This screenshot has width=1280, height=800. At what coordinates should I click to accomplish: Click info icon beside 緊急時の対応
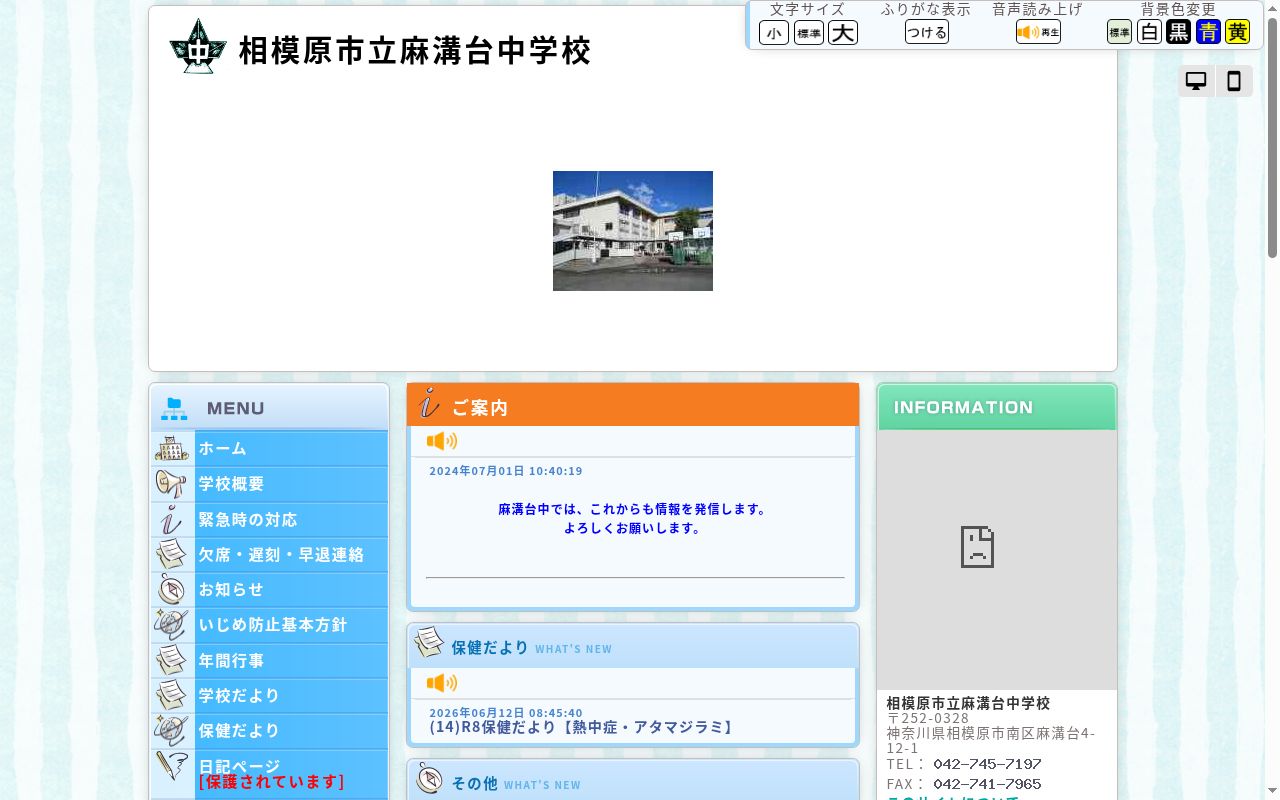[172, 519]
